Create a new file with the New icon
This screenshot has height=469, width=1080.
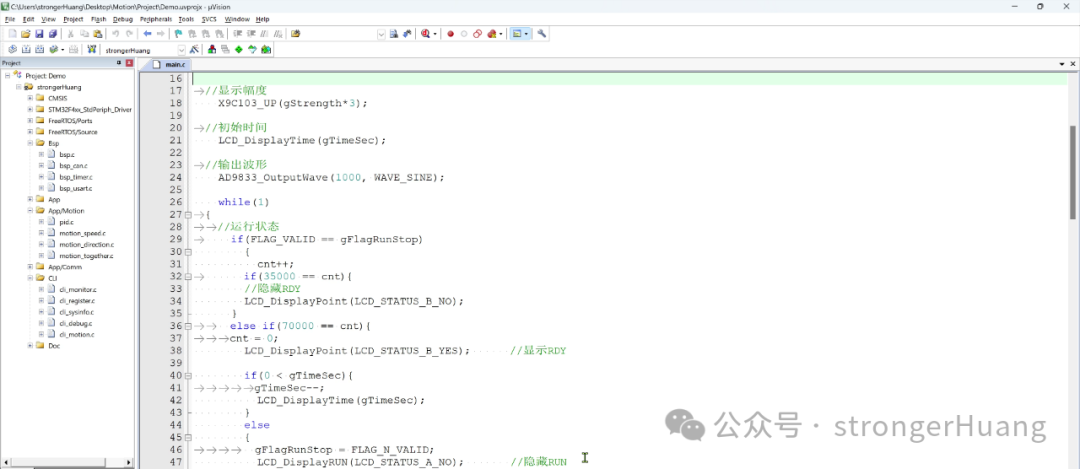pos(12,33)
